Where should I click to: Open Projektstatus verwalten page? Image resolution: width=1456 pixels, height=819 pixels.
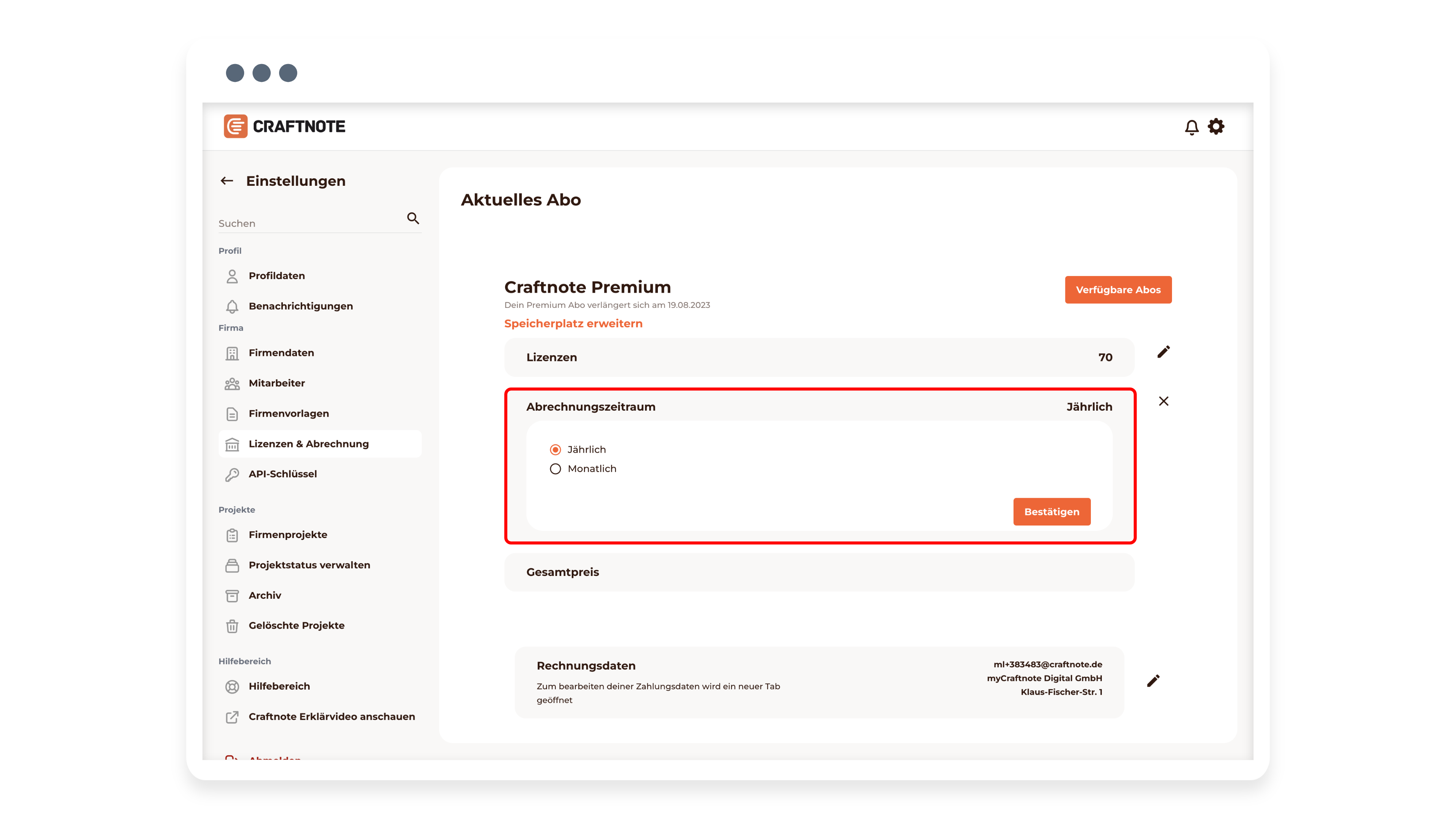click(309, 565)
